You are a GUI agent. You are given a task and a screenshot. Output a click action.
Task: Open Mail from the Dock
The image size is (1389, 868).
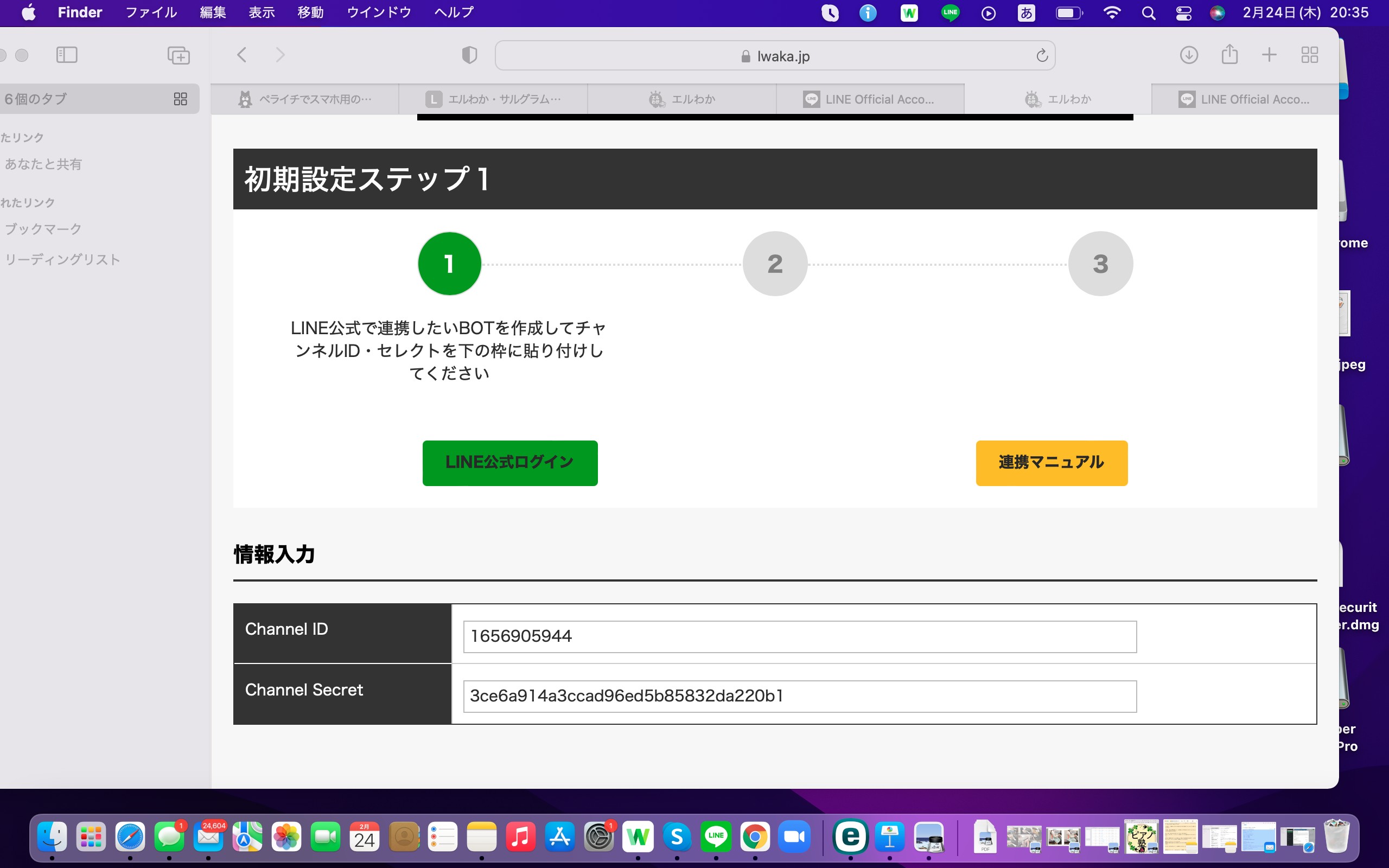208,837
